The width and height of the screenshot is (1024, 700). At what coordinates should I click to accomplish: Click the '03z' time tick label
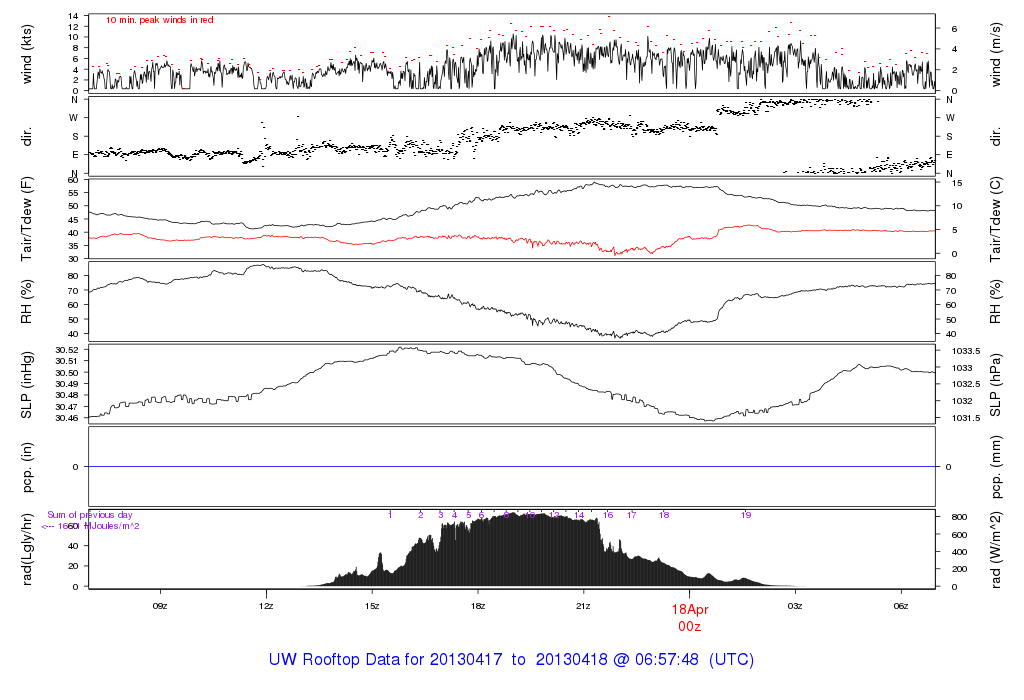795,606
